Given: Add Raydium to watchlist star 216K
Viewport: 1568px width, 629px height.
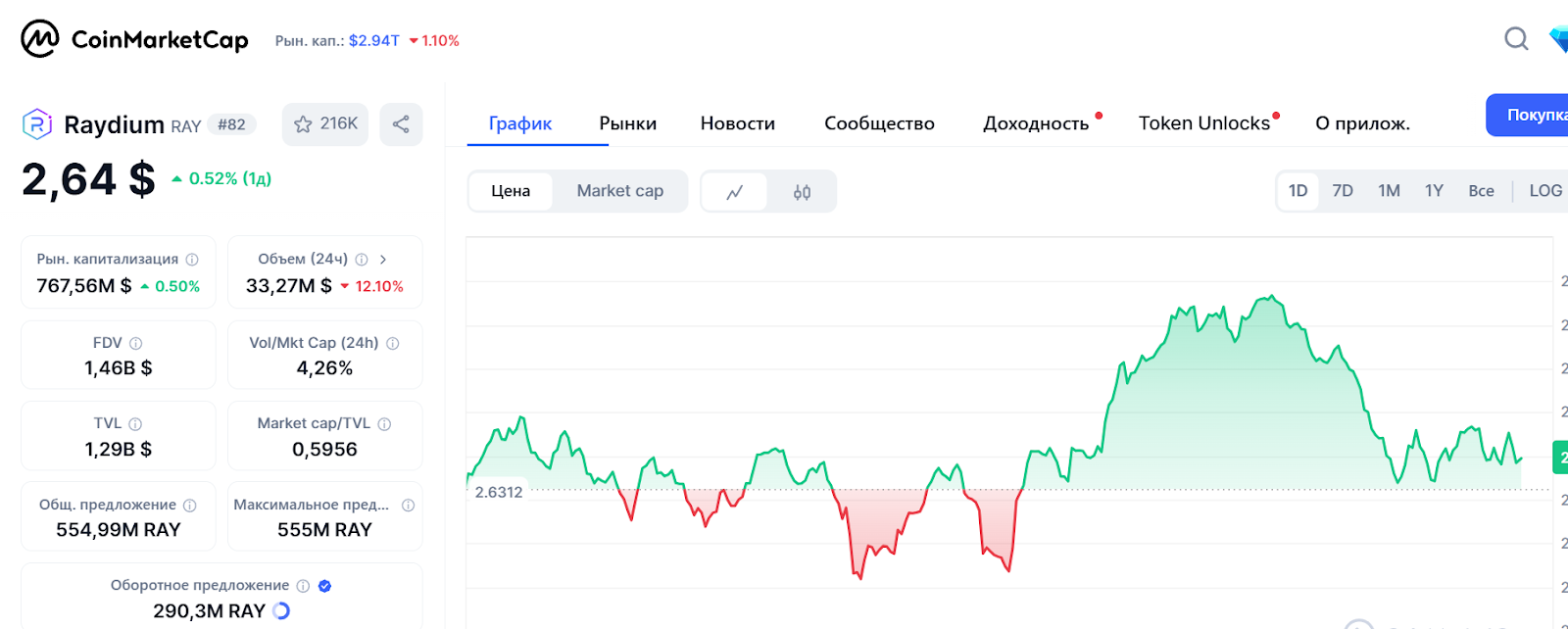Looking at the screenshot, I should [325, 124].
